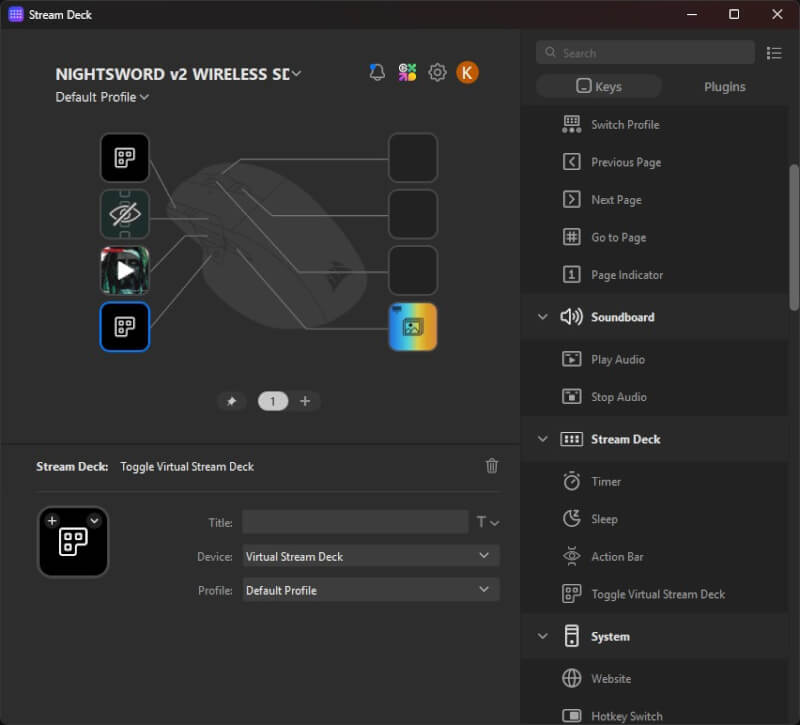
Task: Open the key icon preview chevron menu
Action: [94, 521]
